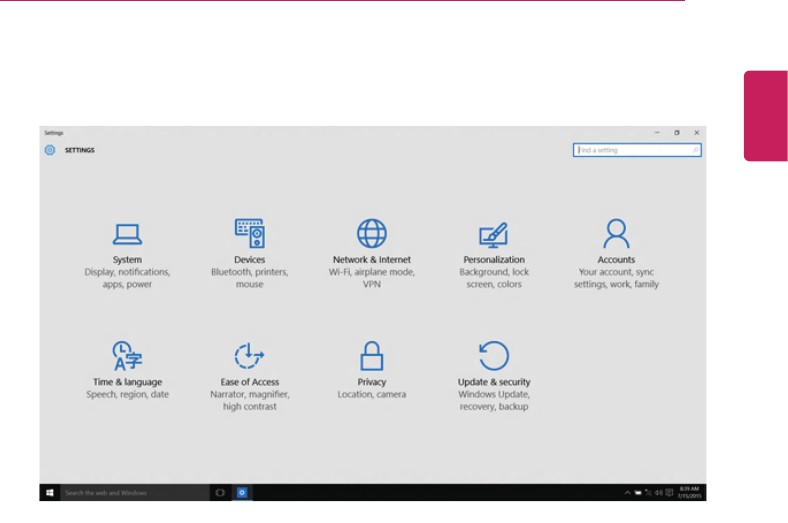Open the battery icon in system tray
788x523 pixels.
click(x=638, y=493)
